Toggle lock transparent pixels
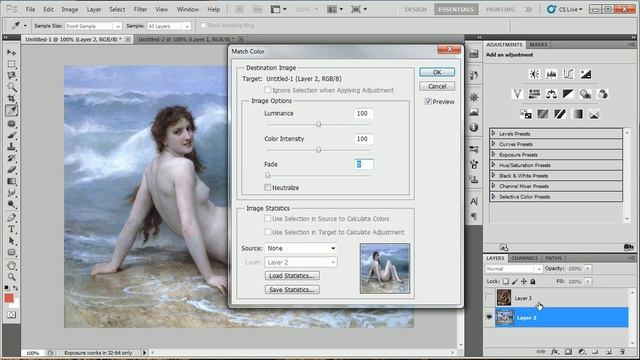 pos(506,281)
